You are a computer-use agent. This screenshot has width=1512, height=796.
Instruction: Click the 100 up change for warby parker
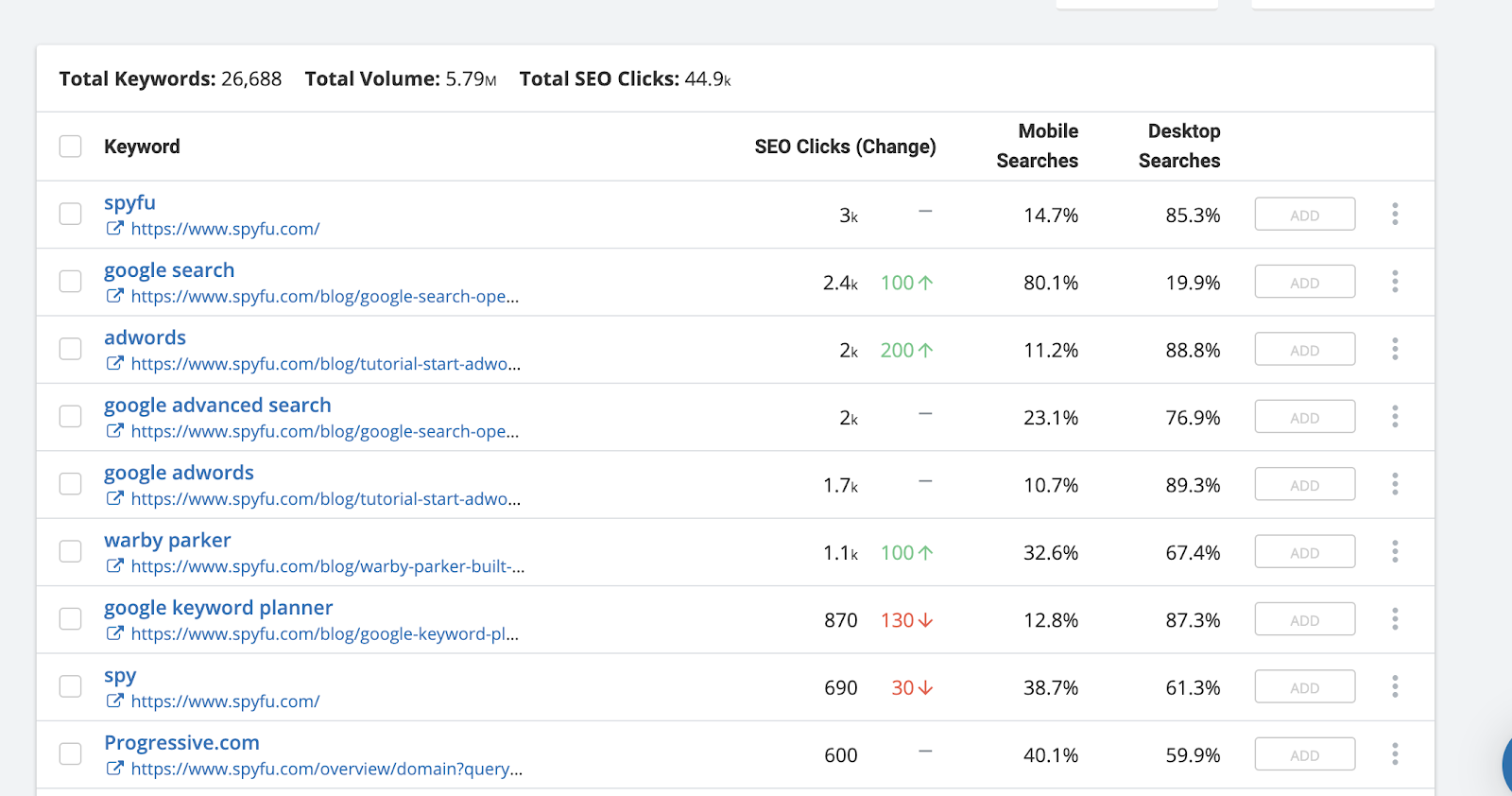(906, 553)
